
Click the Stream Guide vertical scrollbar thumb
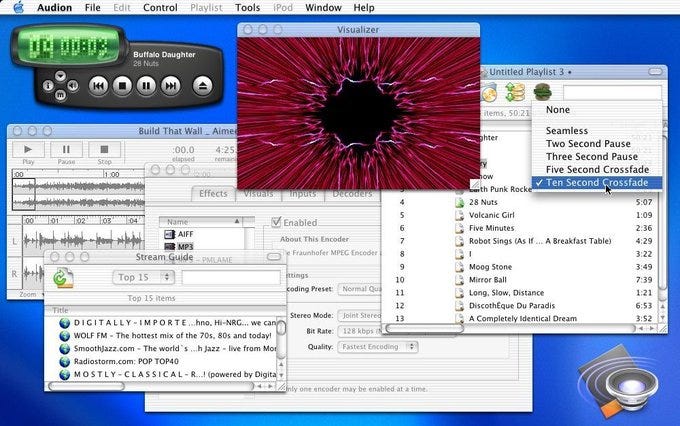coord(281,327)
